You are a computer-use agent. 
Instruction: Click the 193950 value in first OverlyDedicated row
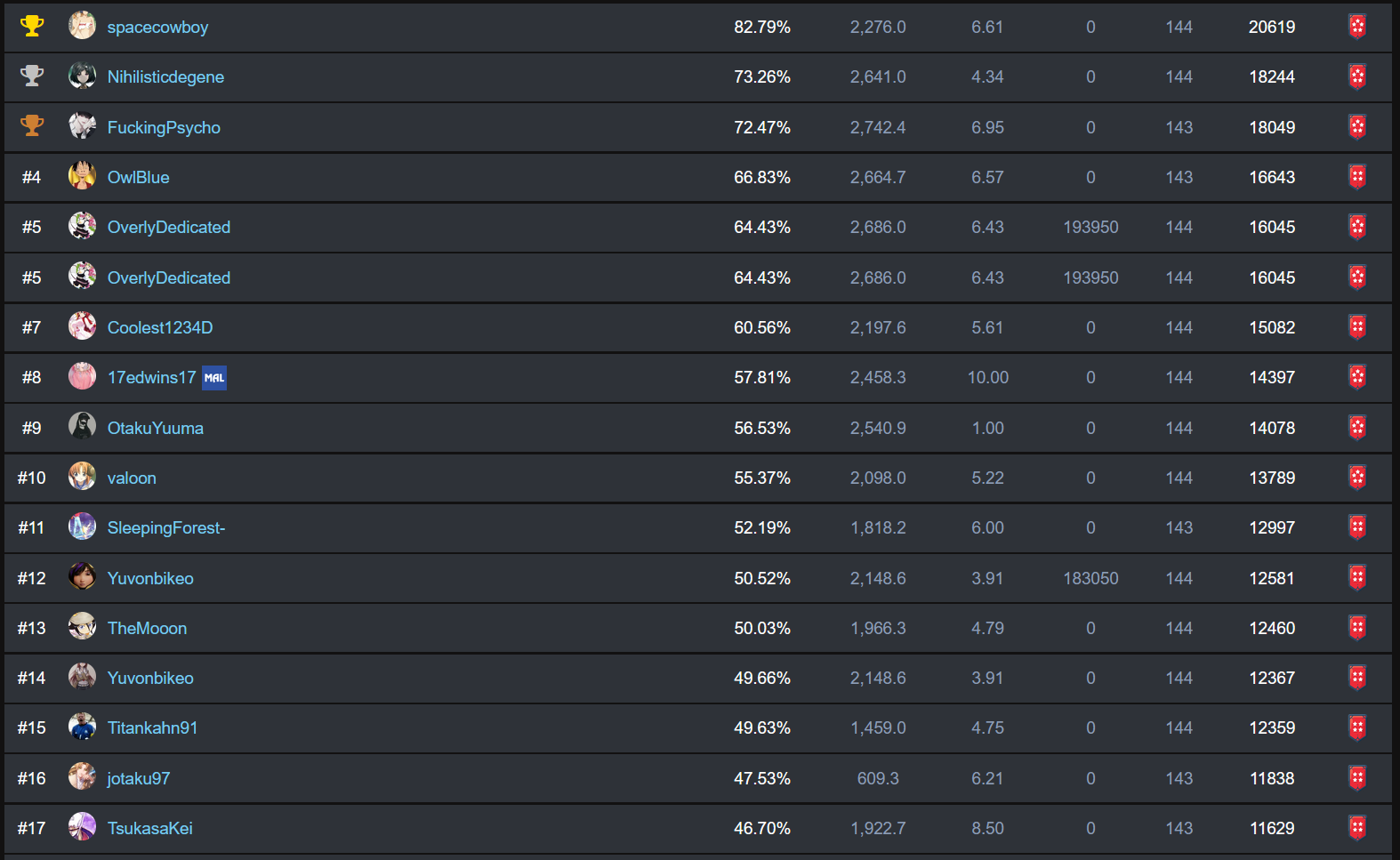click(1090, 227)
